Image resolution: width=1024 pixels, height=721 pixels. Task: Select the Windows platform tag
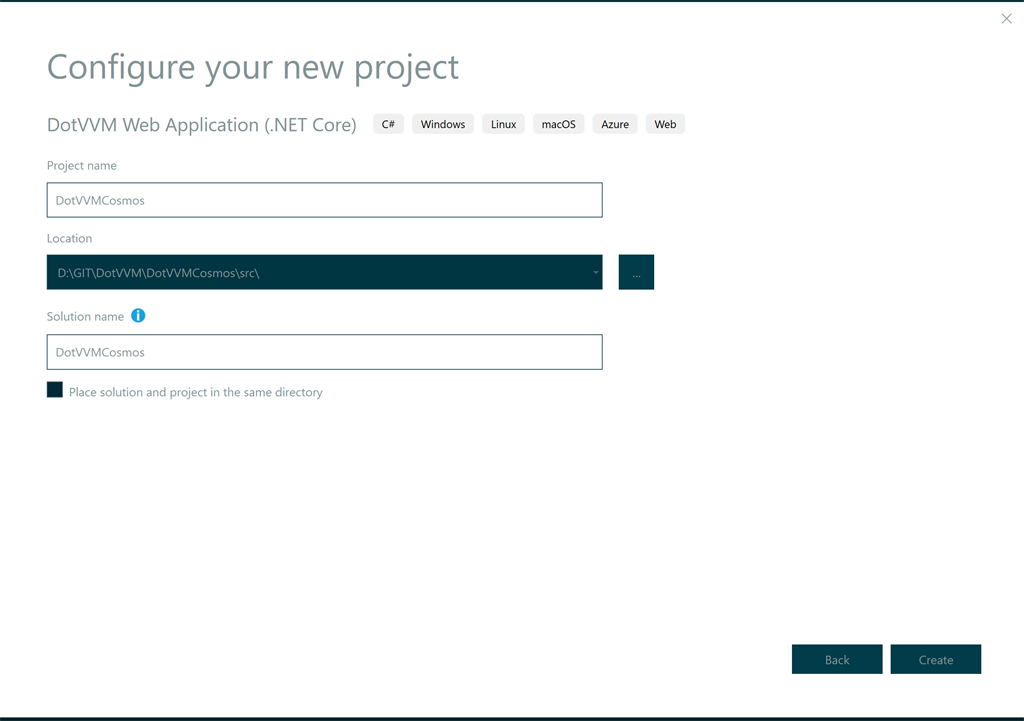point(442,123)
